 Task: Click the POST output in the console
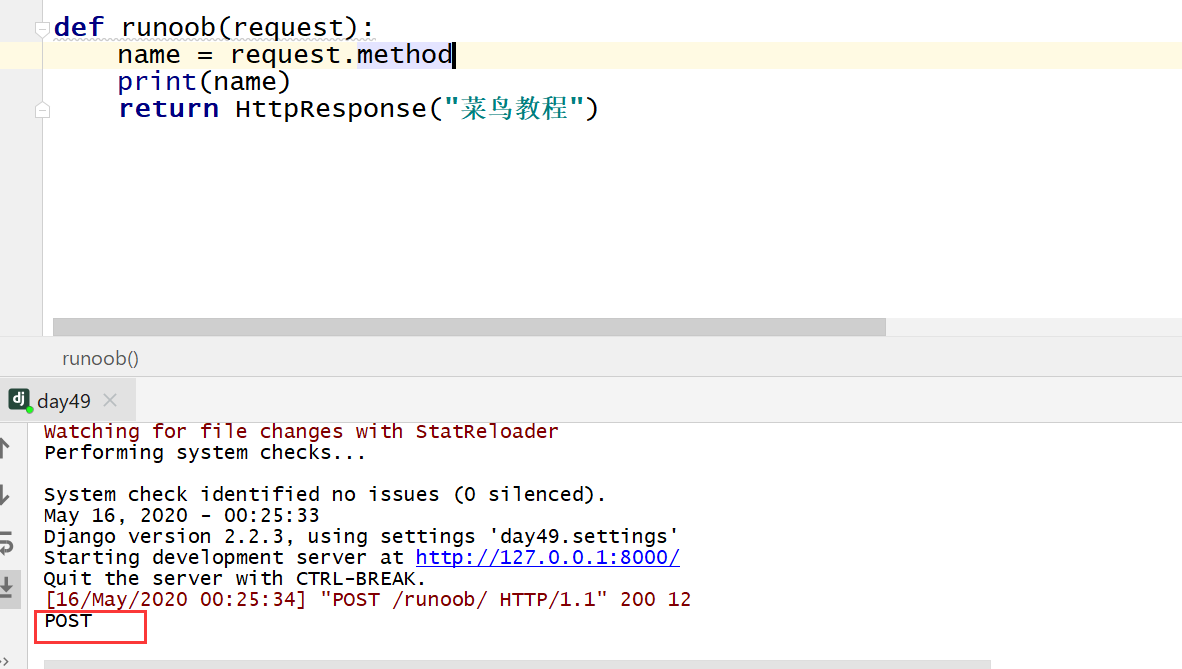pos(68,621)
